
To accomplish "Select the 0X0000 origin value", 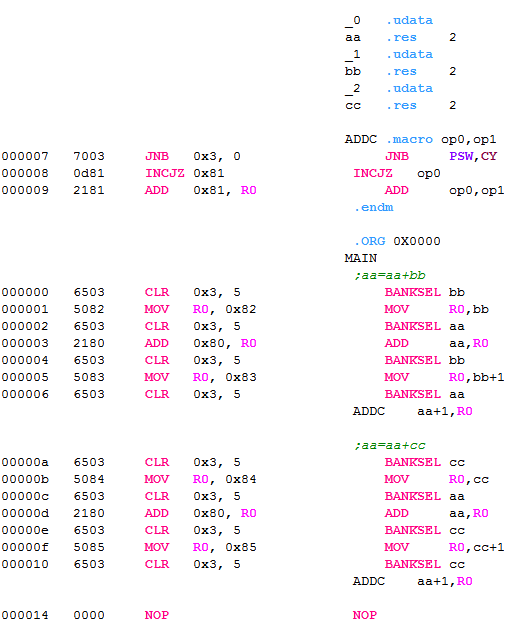I will 417,242.
